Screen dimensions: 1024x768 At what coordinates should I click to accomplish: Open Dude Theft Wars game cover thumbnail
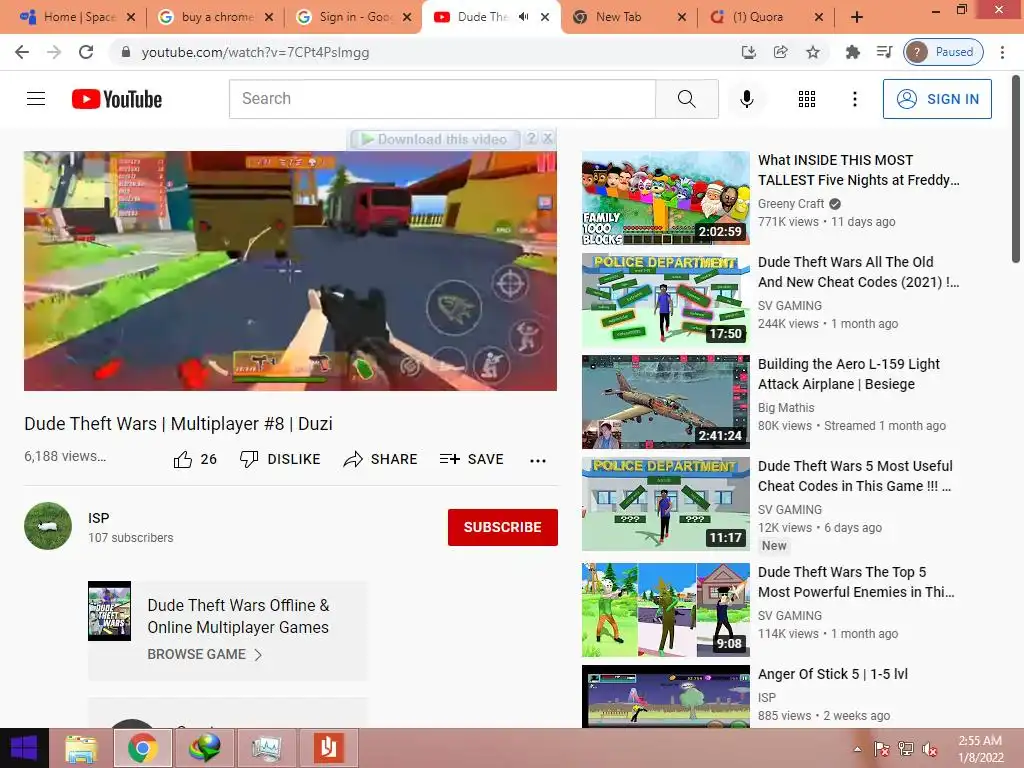pos(110,611)
